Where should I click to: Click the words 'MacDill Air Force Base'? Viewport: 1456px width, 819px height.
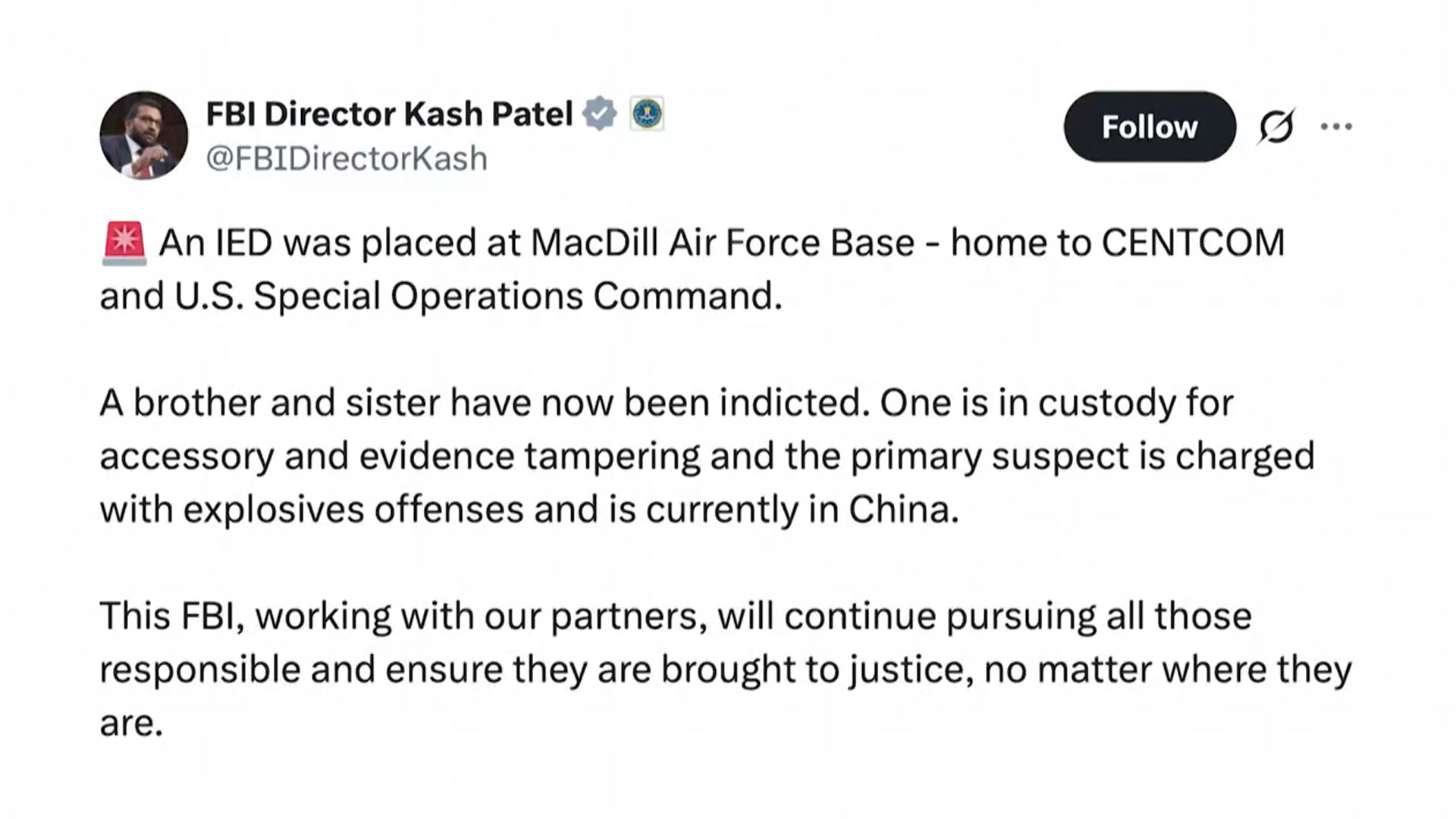(723, 244)
